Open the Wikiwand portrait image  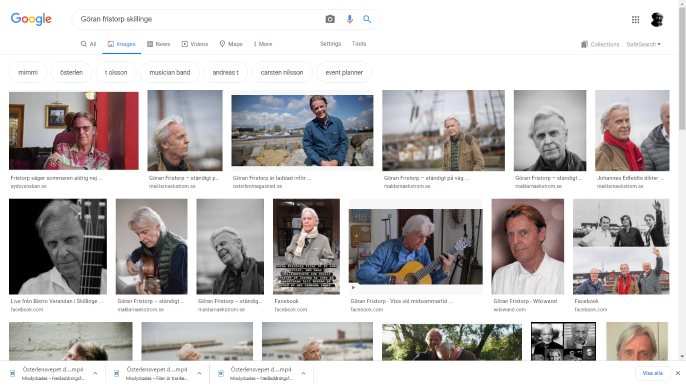click(x=528, y=246)
